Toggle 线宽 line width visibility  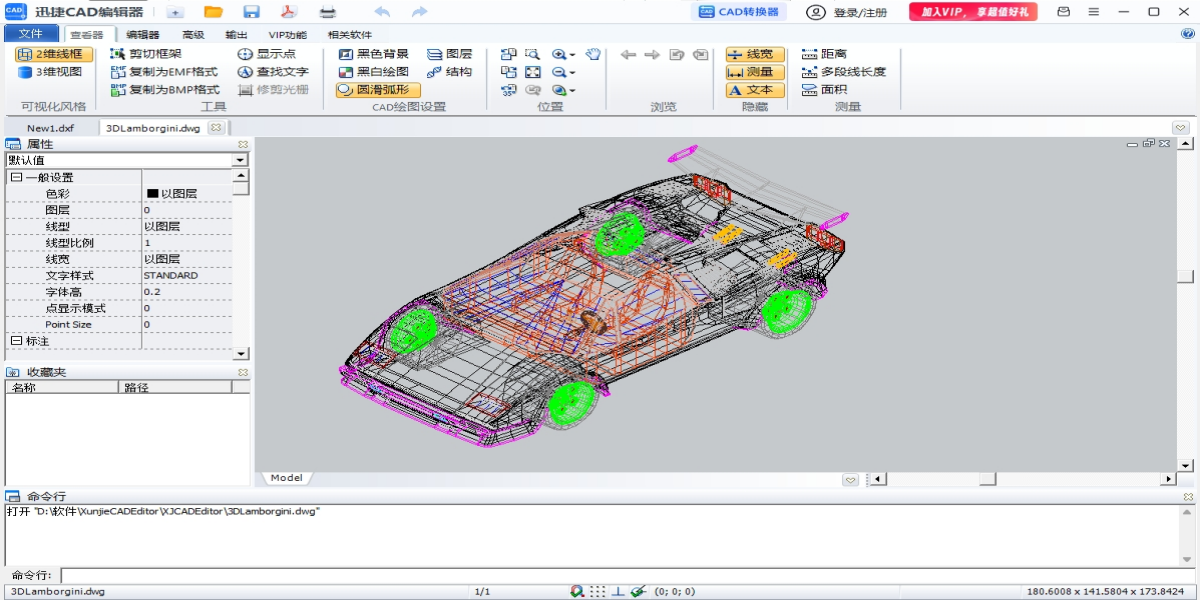click(x=755, y=54)
